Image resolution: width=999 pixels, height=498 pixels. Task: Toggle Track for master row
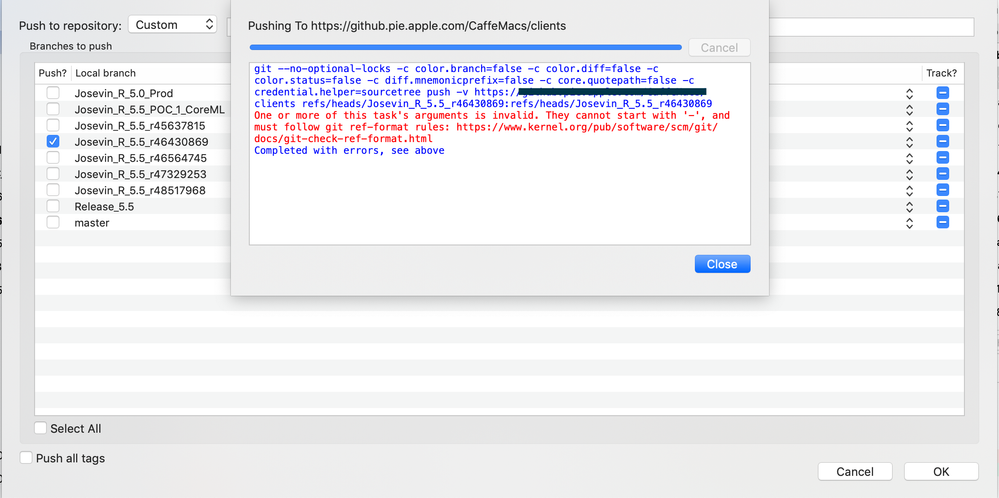[x=942, y=223]
